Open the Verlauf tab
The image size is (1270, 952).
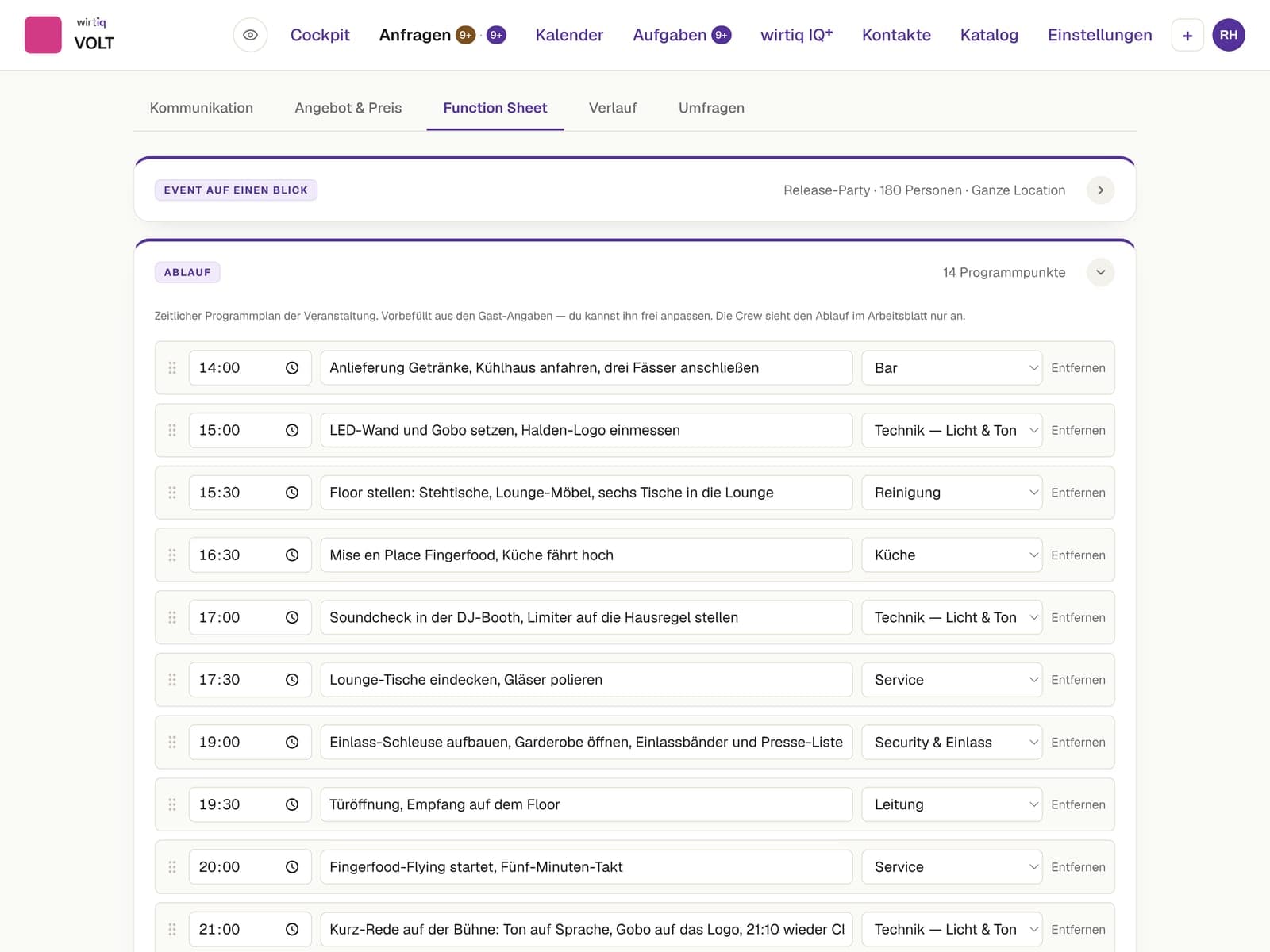coord(613,108)
